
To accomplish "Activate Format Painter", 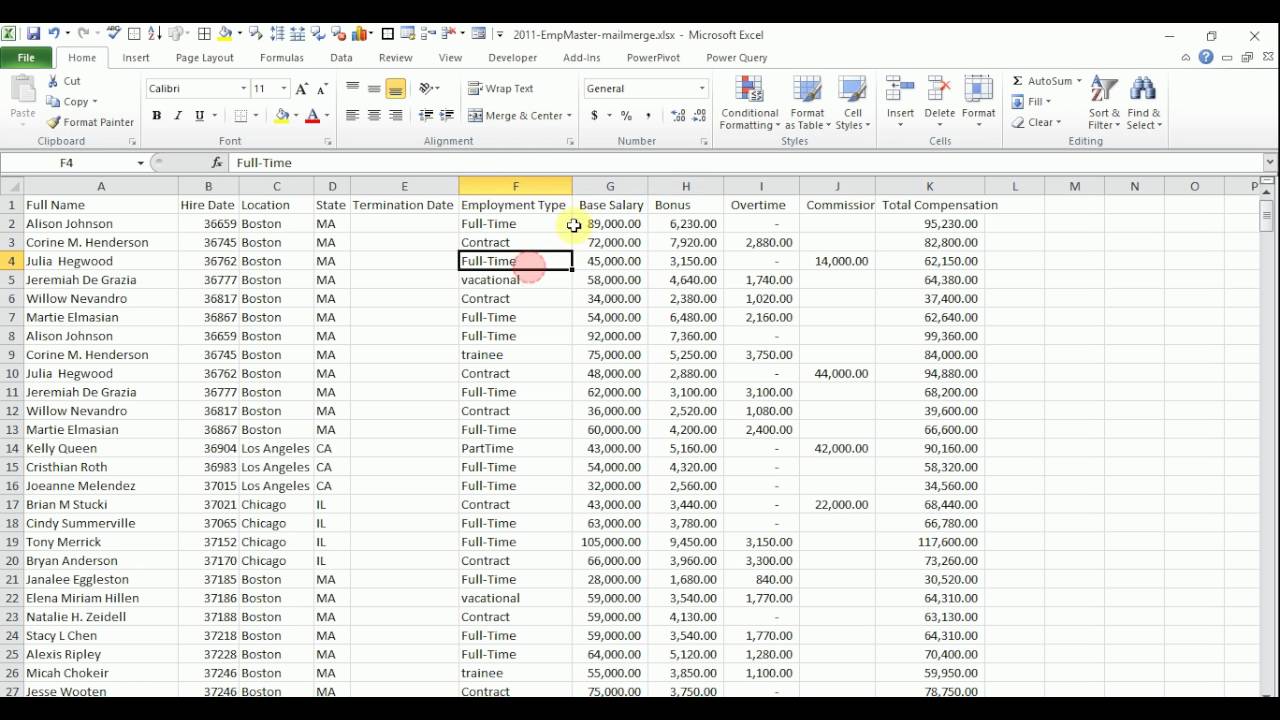I will [x=90, y=122].
